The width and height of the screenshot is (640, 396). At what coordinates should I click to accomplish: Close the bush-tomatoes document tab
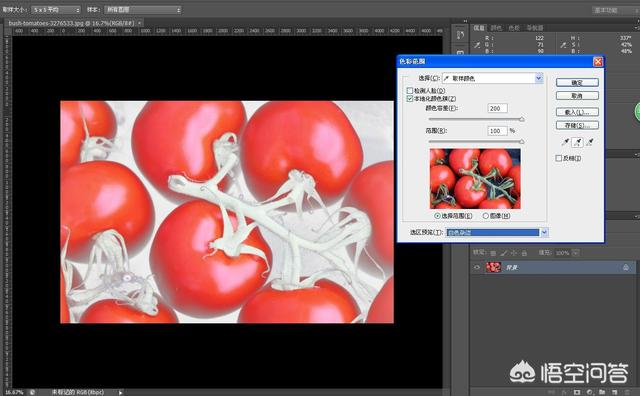click(140, 23)
